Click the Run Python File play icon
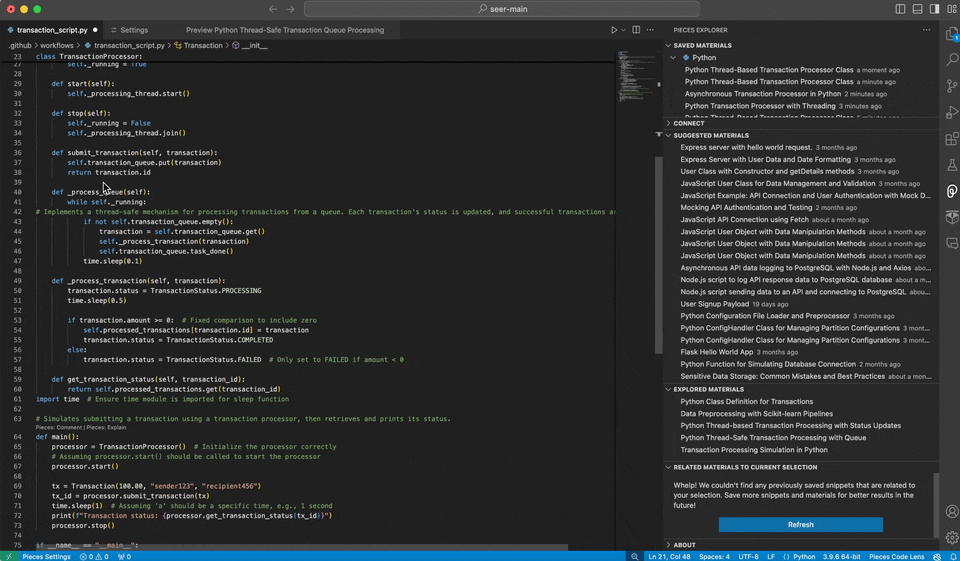This screenshot has width=960, height=561. pos(614,30)
